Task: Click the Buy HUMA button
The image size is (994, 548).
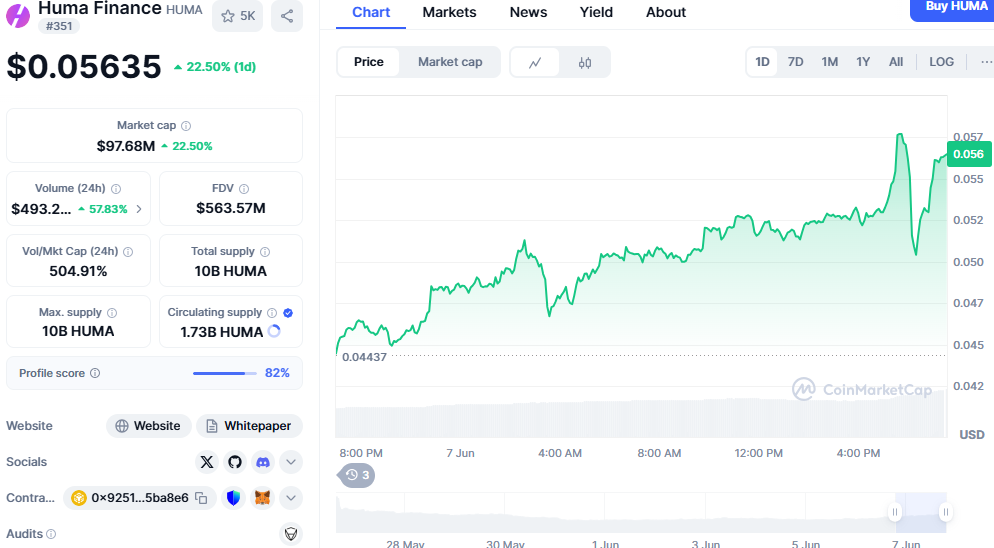Action: [953, 9]
